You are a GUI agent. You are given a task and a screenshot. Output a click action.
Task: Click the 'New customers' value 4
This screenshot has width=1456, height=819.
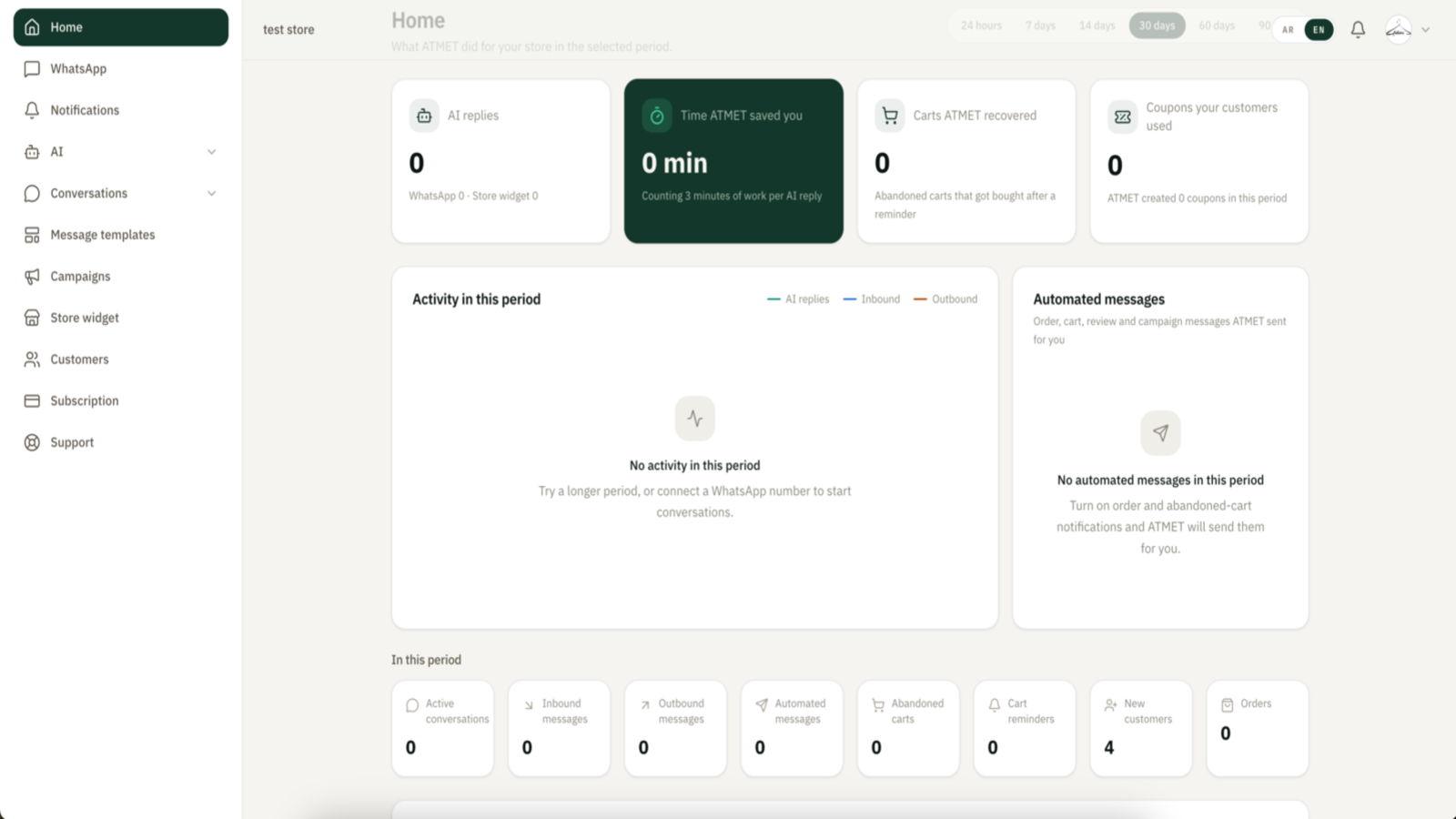pyautogui.click(x=1109, y=747)
